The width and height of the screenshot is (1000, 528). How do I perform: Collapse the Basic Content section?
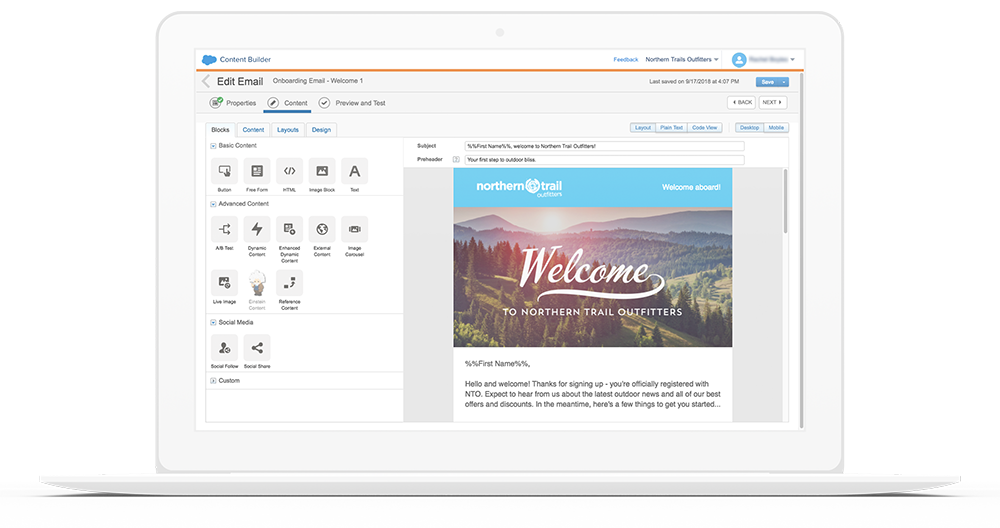coord(213,146)
